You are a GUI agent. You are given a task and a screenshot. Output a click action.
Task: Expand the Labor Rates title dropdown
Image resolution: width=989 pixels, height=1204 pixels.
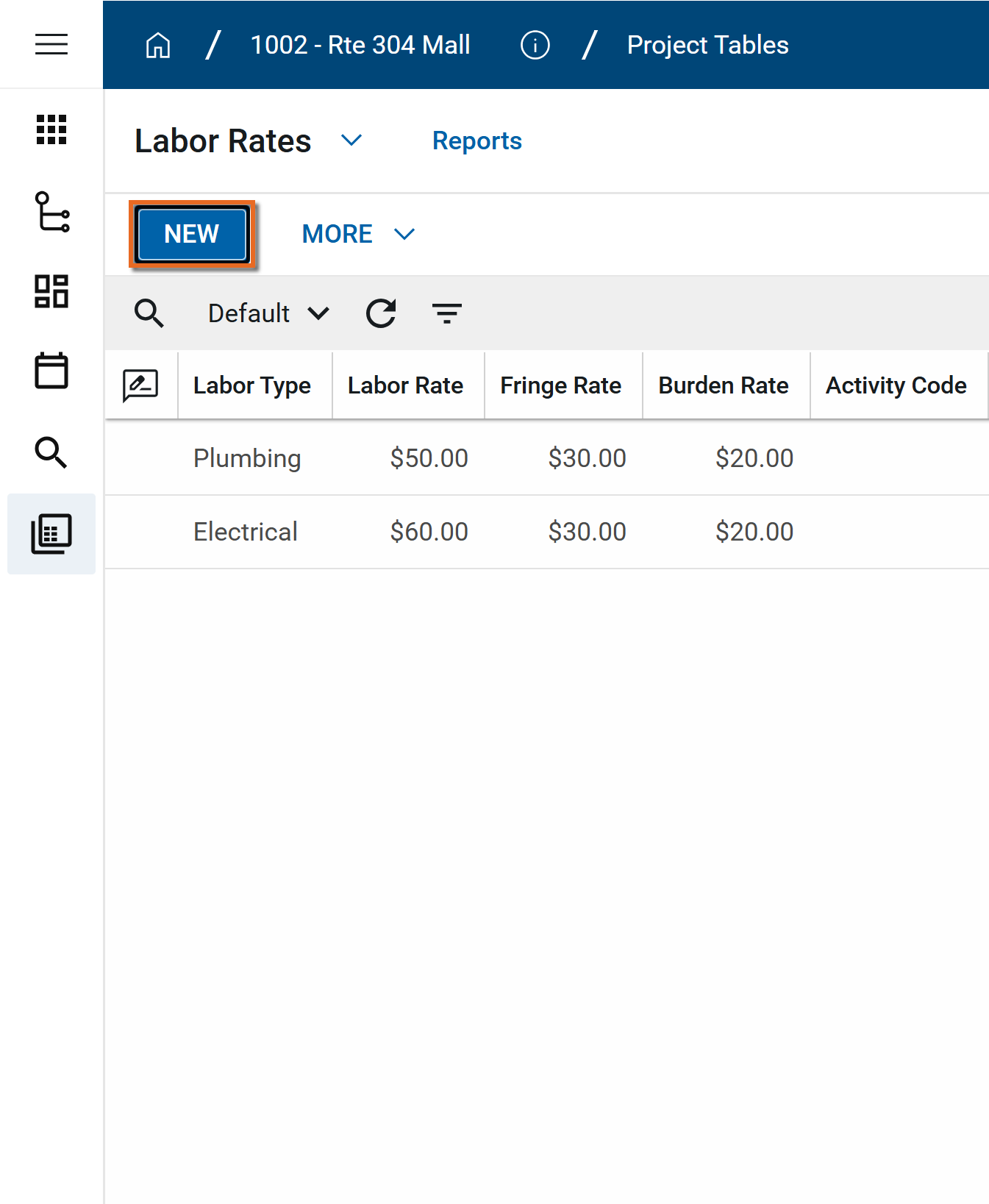tap(351, 140)
